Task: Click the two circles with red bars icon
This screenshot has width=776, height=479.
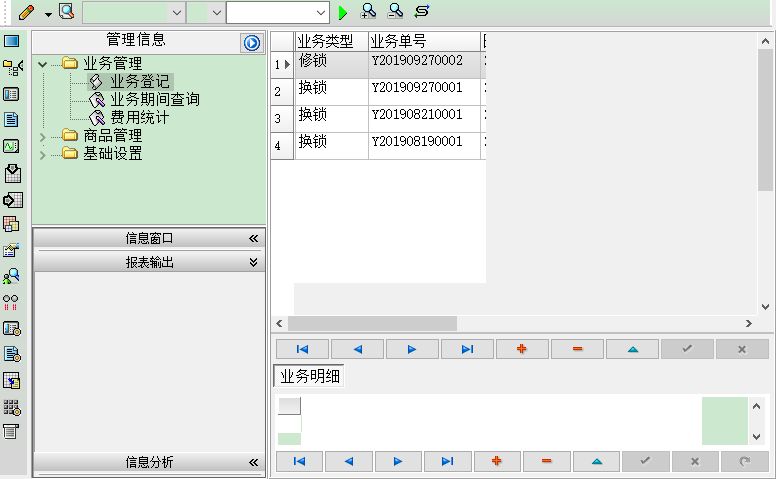Action: tap(11, 302)
